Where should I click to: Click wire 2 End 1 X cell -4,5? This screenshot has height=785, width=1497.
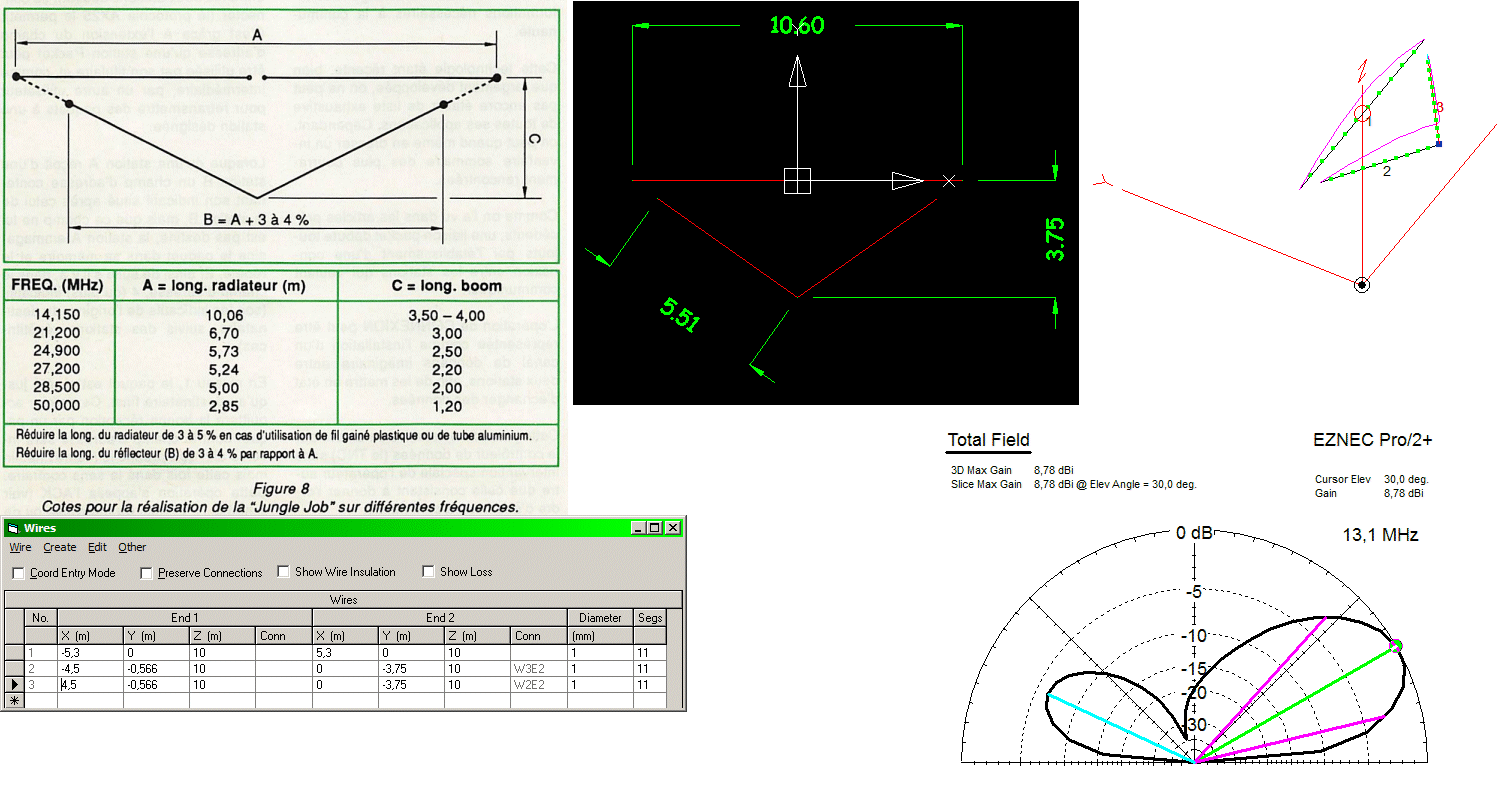click(90, 669)
